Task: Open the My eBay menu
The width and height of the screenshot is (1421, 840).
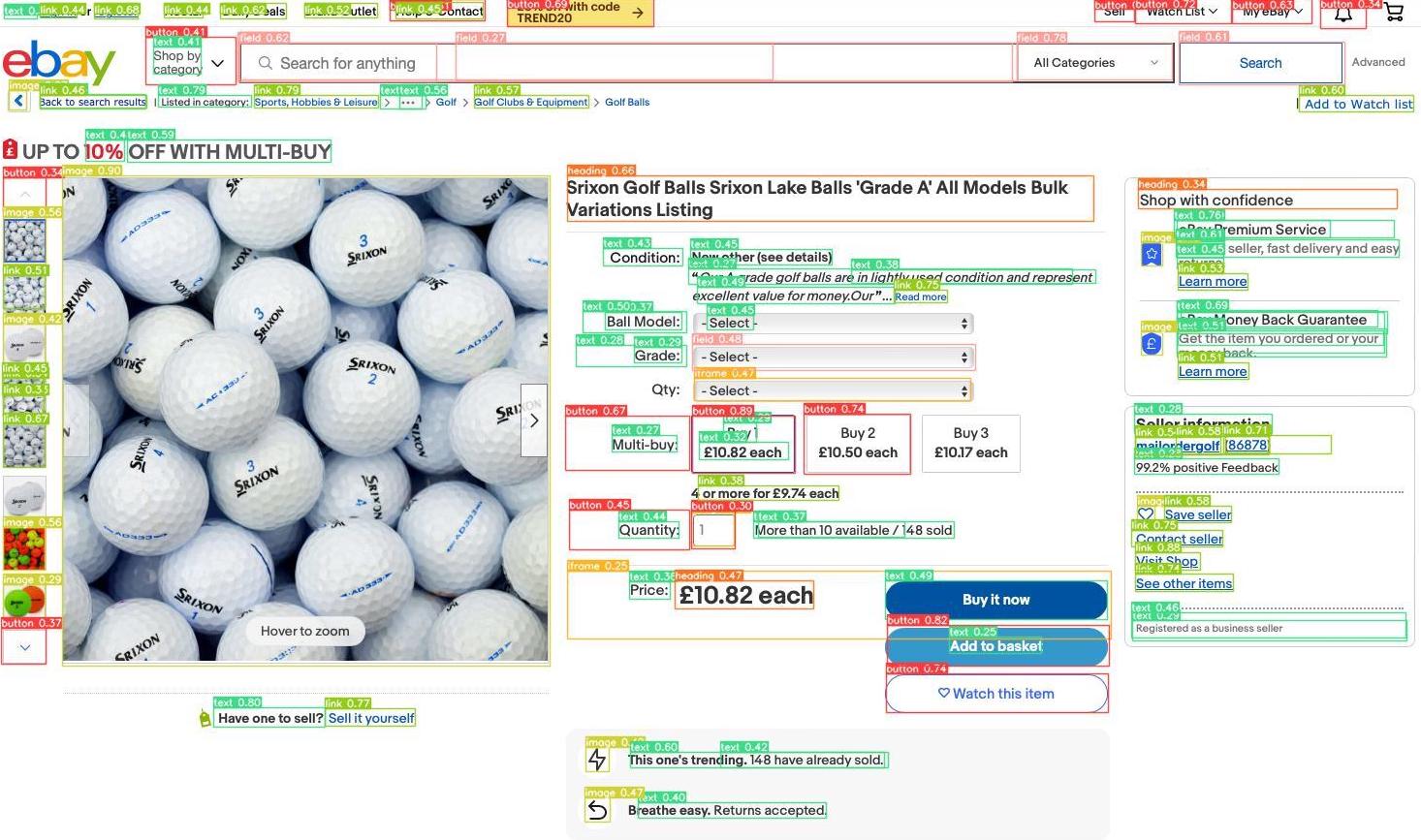Action: click(1271, 12)
